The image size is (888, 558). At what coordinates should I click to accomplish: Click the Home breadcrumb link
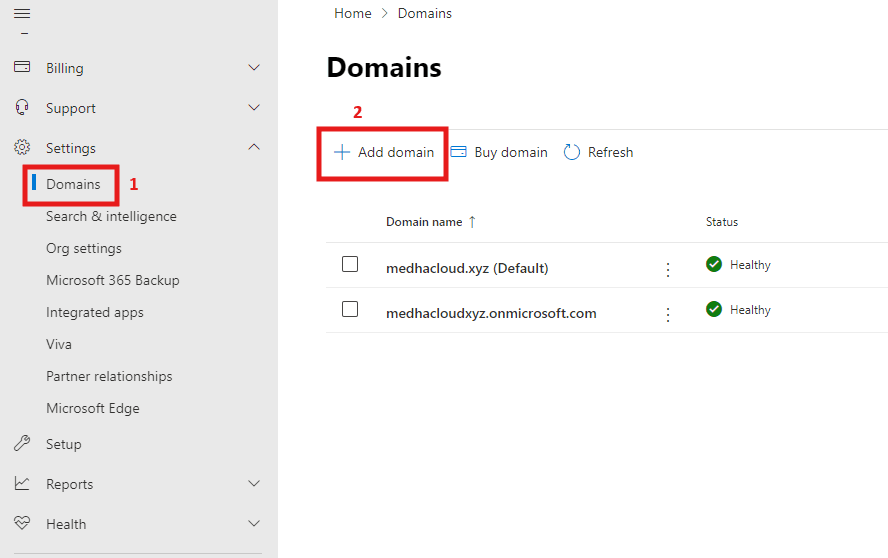(353, 14)
